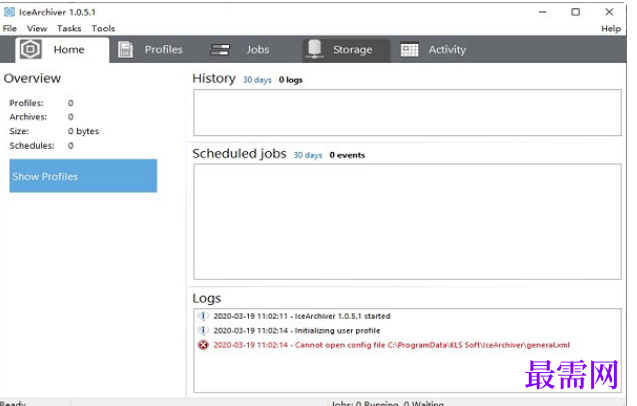Click the Scheduled jobs '30 days' link

pos(308,155)
